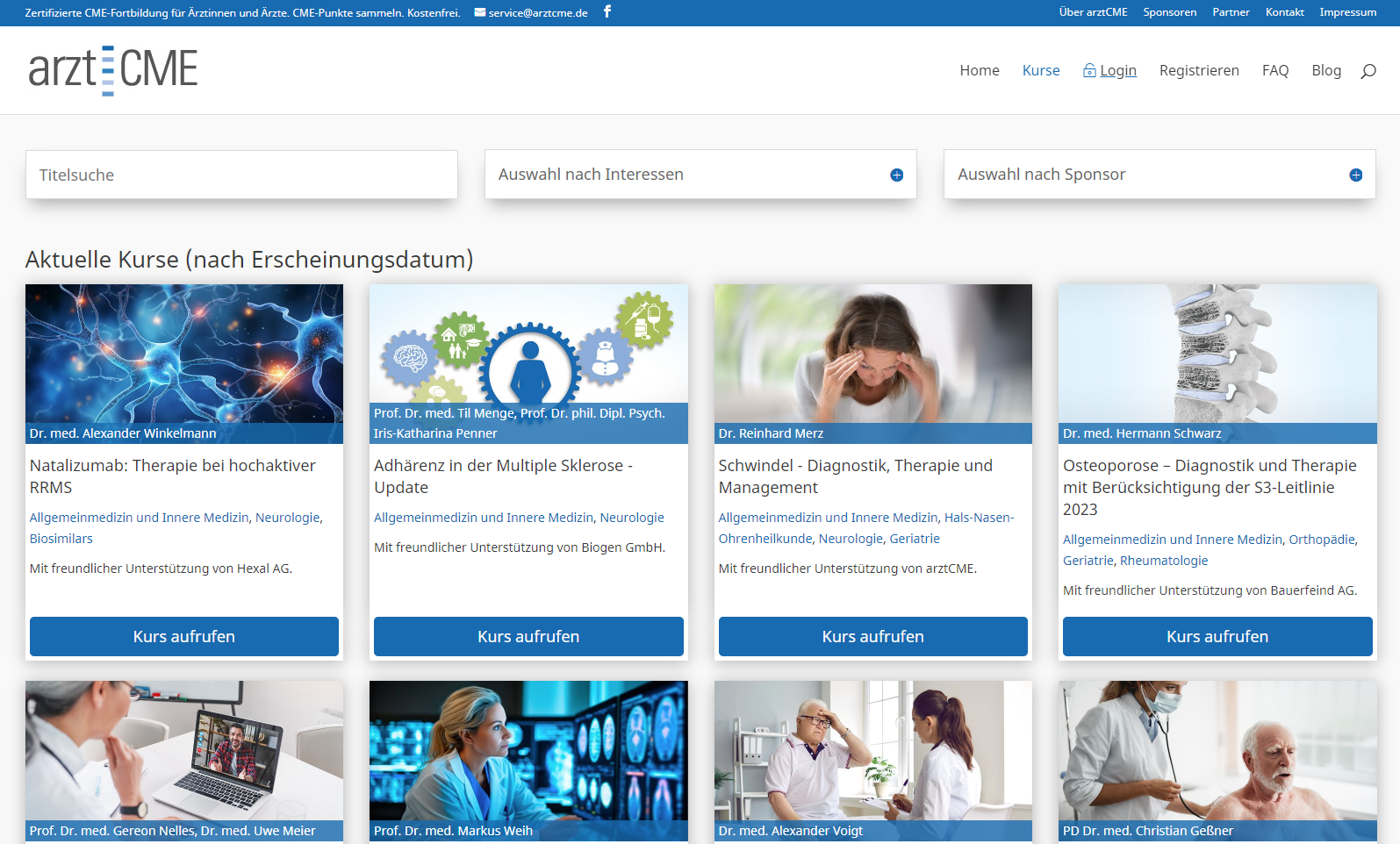Open Schwindel - Diagnostik, Therapie title
Screen dimensions: 1400x844
tap(856, 476)
